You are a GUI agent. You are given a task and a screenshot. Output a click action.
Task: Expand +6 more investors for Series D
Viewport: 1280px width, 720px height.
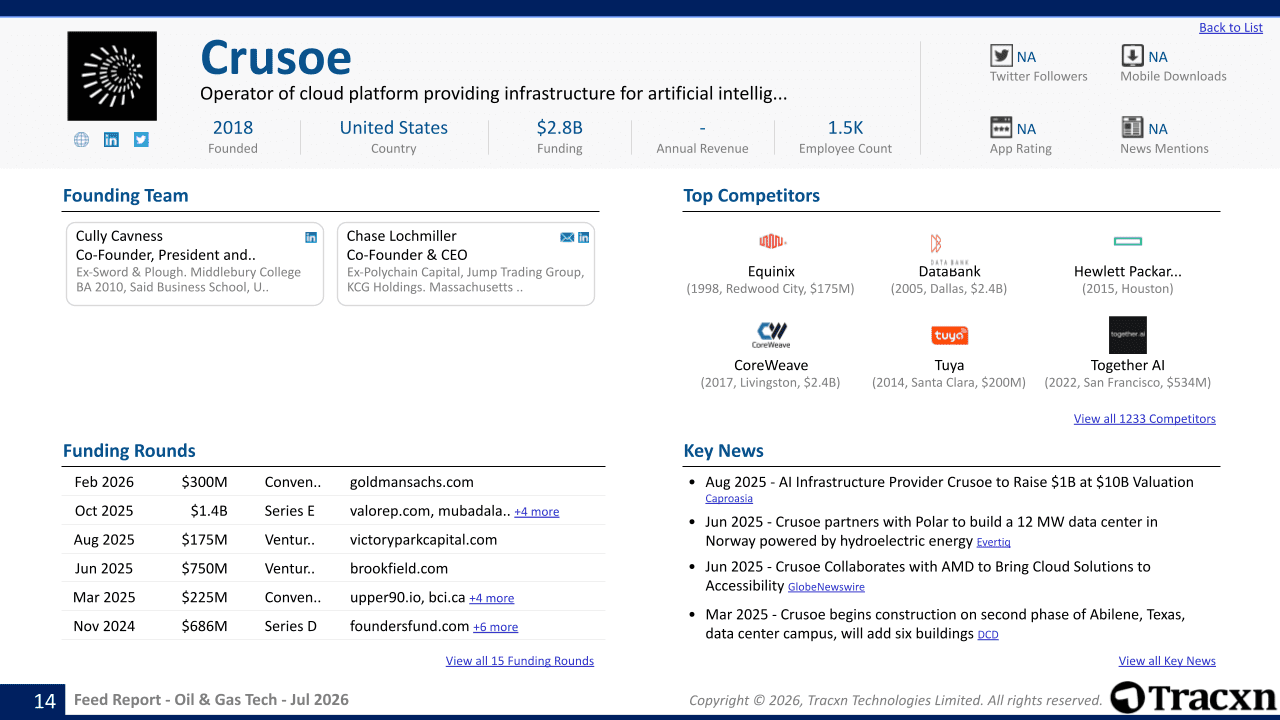pos(496,627)
